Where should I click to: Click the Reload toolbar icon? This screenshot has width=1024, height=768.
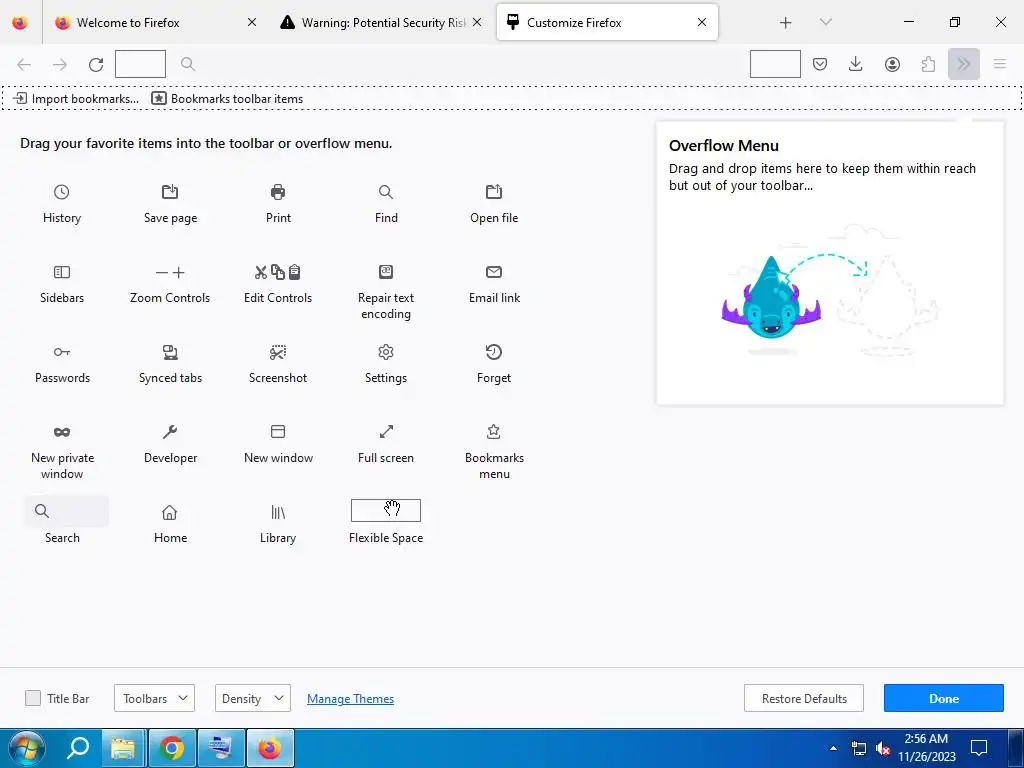point(96,64)
